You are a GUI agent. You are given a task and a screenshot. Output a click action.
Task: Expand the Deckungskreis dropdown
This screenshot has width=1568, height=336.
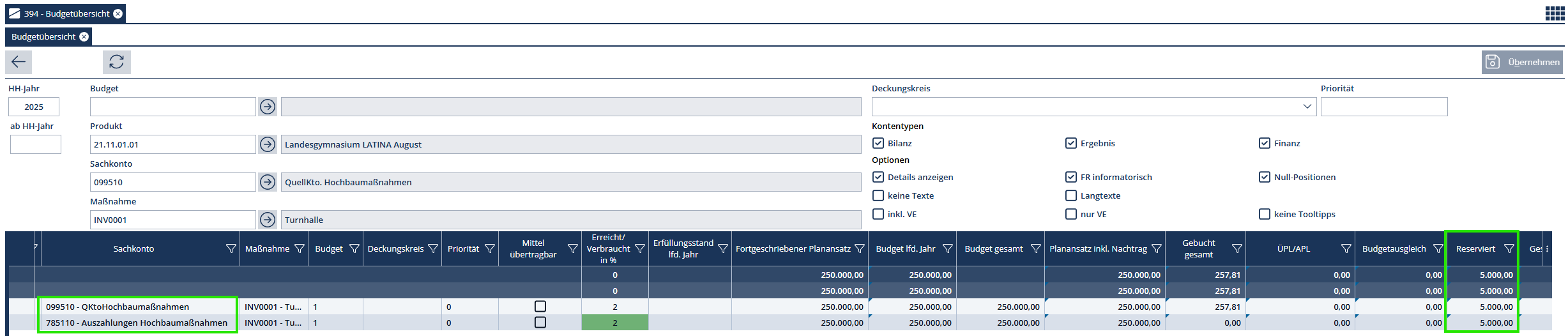tap(1307, 107)
